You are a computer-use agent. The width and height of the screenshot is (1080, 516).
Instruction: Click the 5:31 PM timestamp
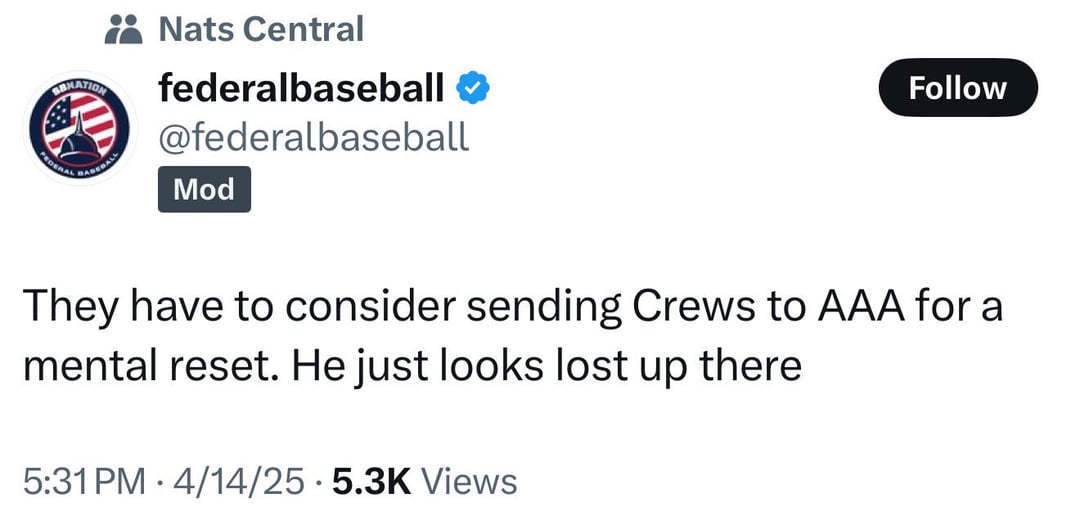[84, 481]
